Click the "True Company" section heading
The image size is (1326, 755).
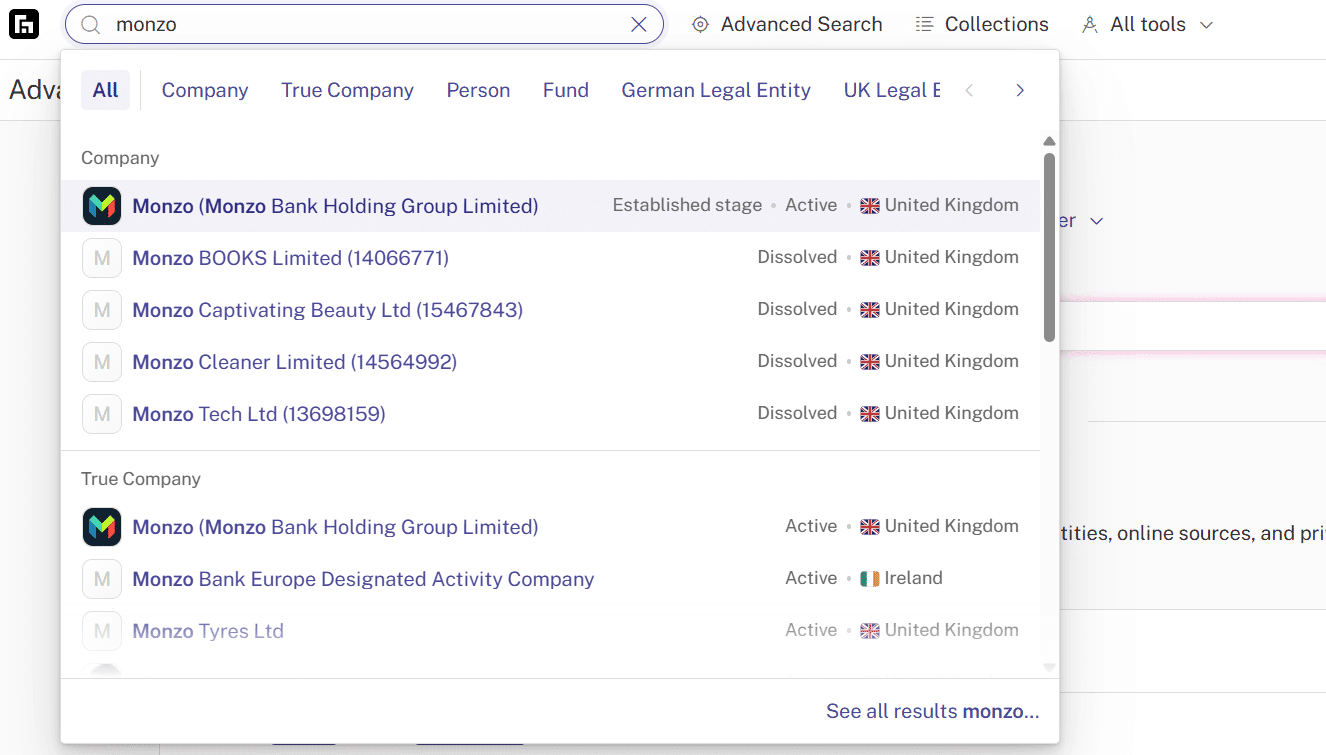[x=141, y=479]
